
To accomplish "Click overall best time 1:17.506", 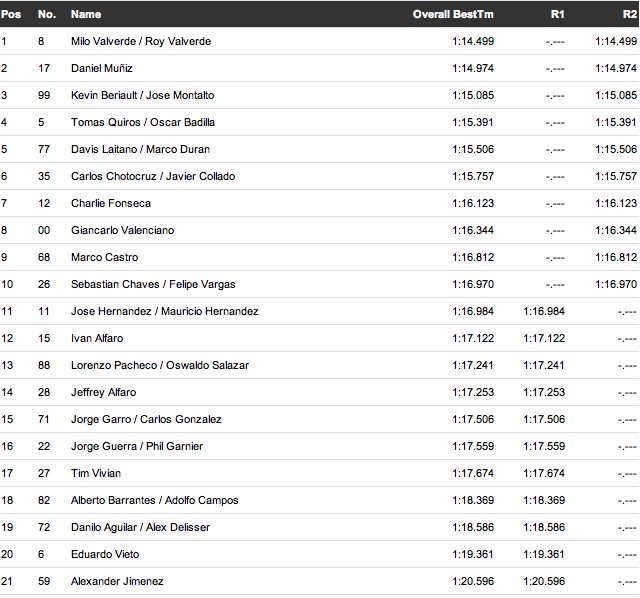I will 473,419.
